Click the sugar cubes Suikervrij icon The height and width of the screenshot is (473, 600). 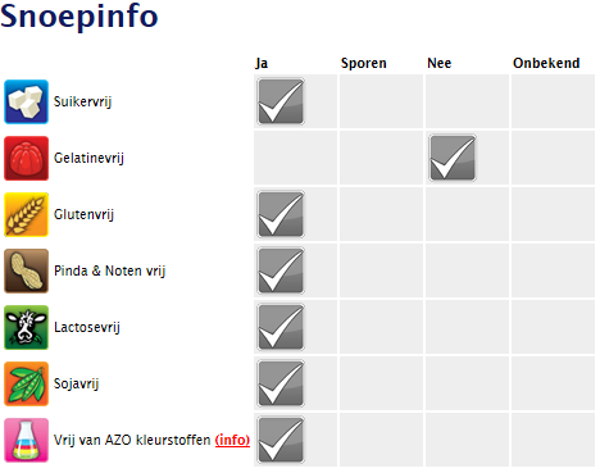click(26, 101)
